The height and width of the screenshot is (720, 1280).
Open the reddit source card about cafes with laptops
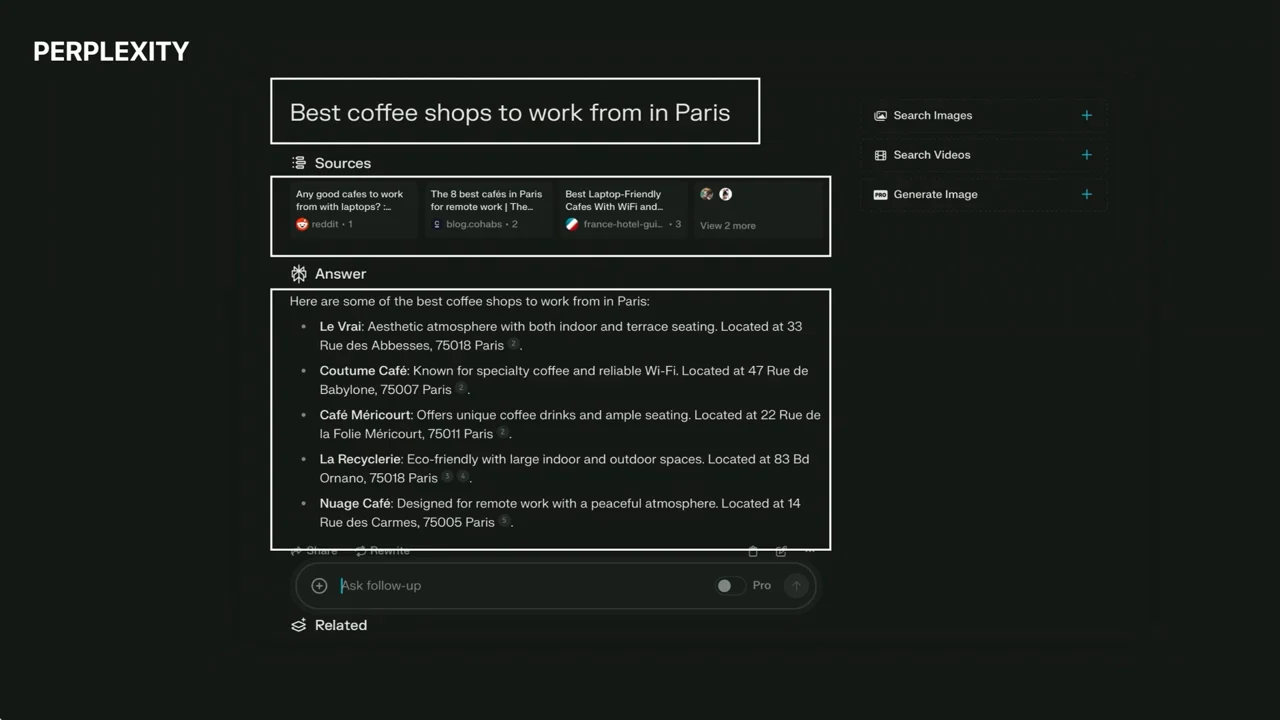coord(354,210)
